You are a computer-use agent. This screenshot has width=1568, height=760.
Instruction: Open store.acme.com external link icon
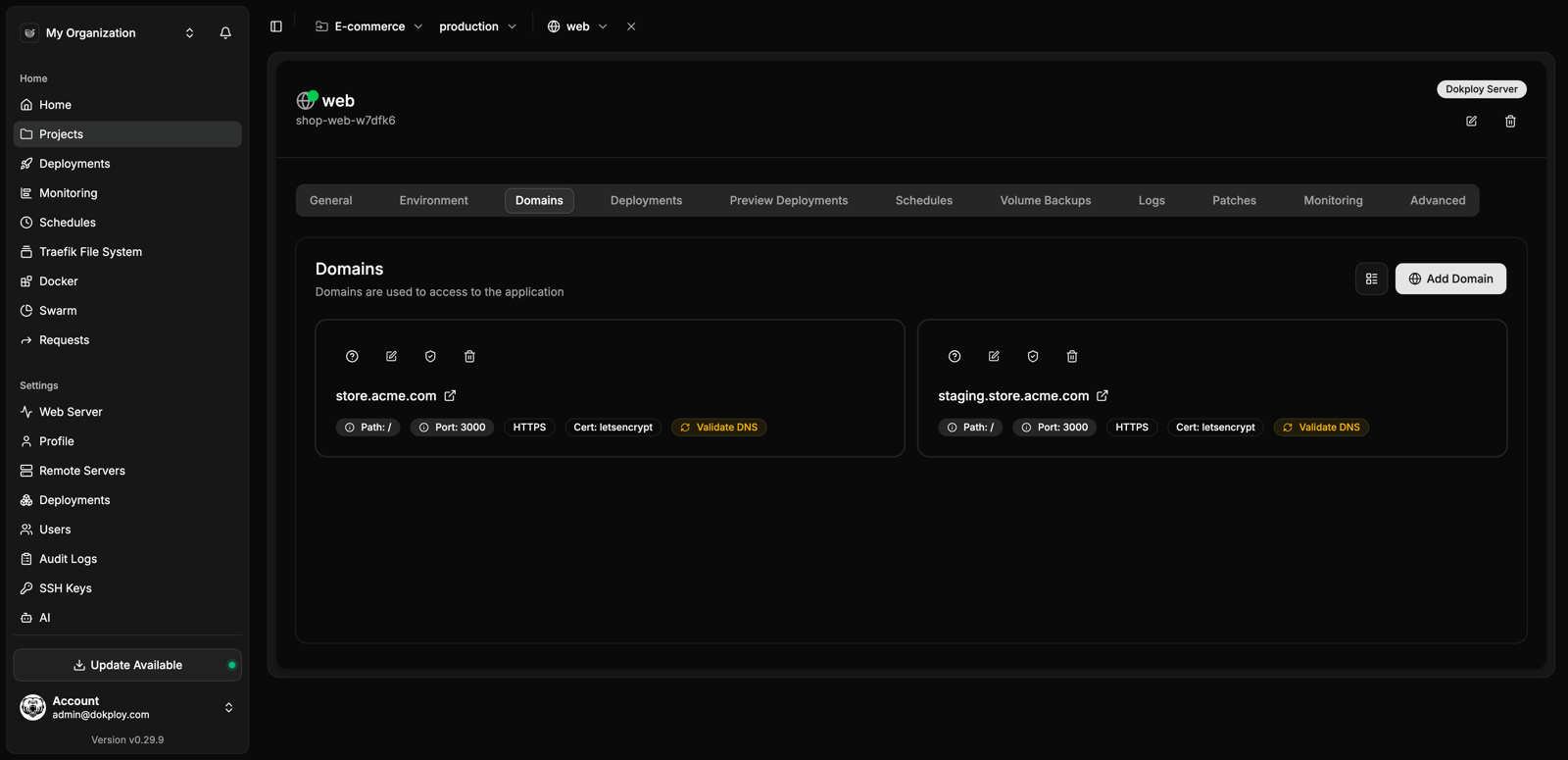[x=450, y=395]
